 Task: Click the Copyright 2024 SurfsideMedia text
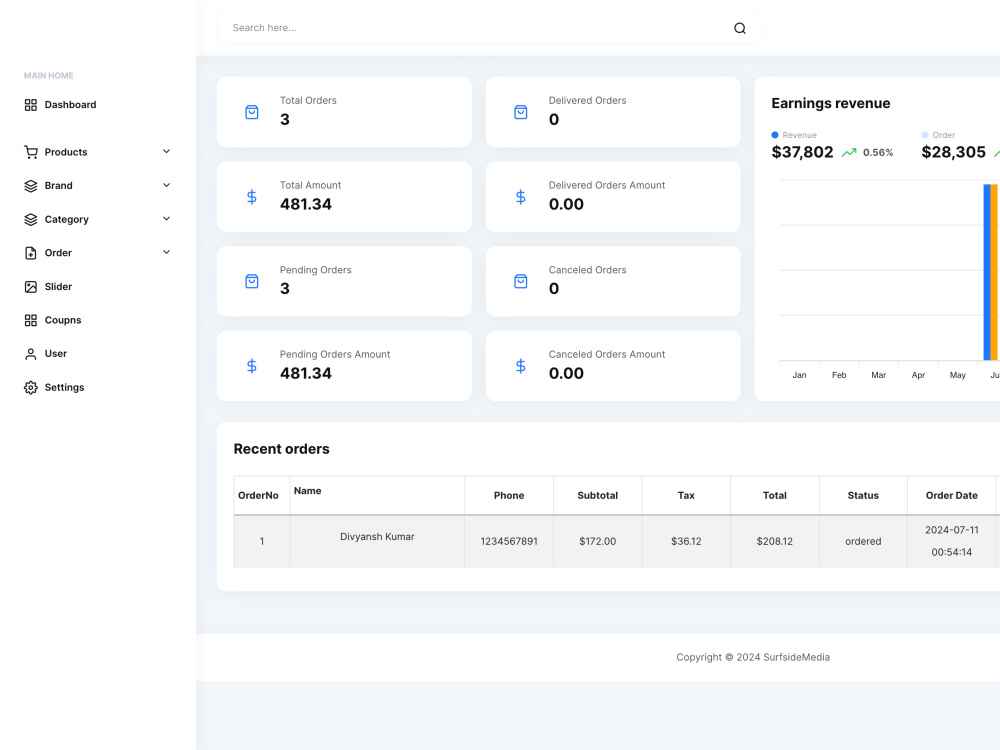753,658
